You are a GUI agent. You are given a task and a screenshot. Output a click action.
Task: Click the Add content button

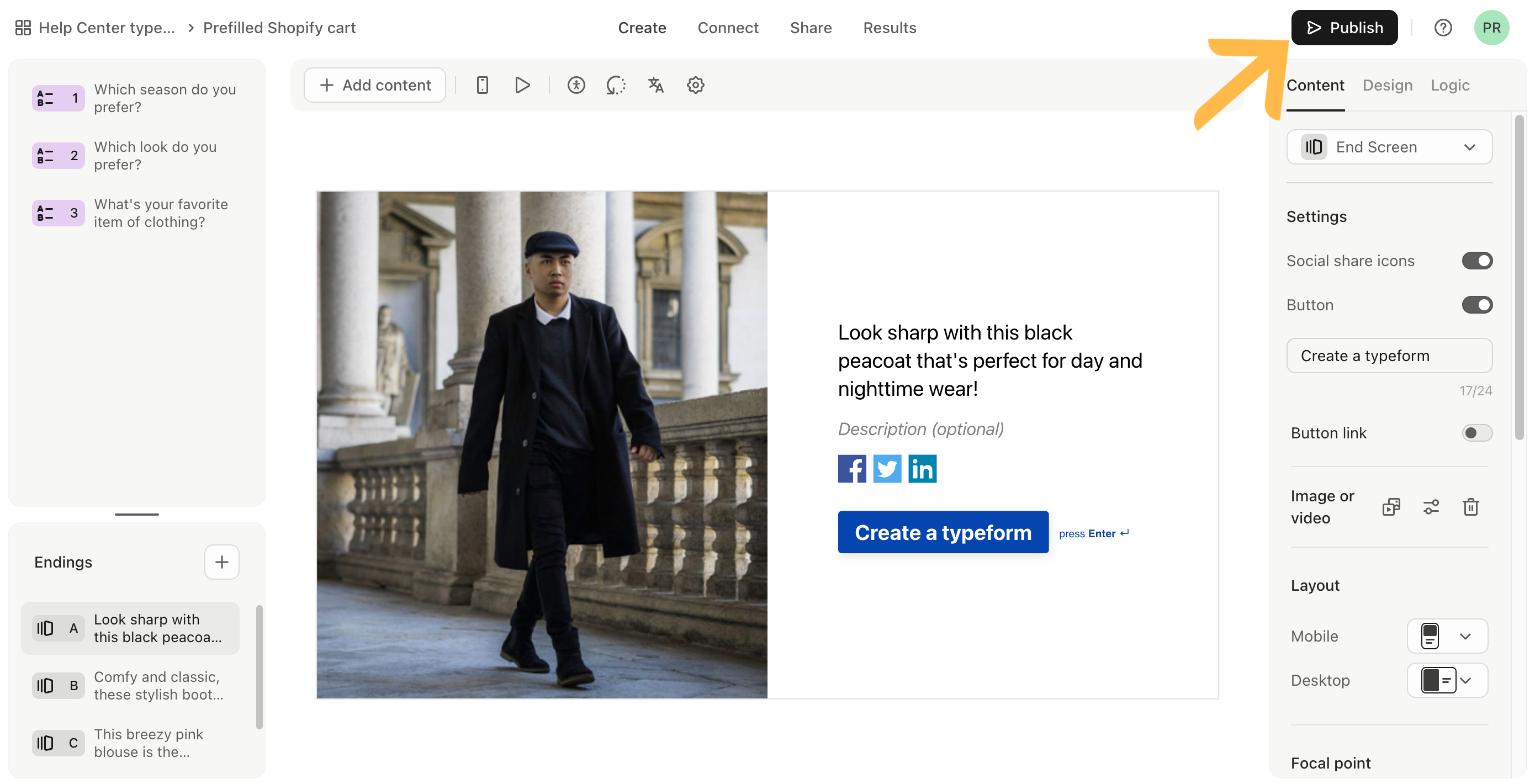(x=375, y=85)
